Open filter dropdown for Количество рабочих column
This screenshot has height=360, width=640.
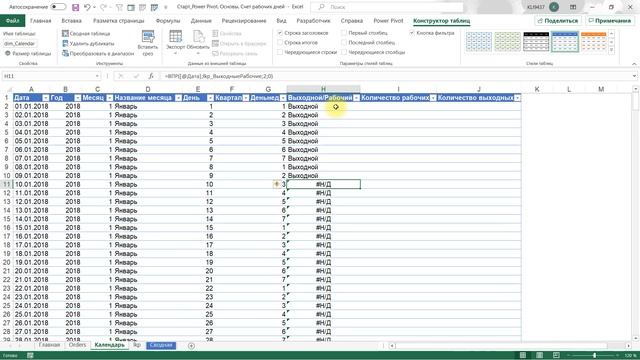433,98
